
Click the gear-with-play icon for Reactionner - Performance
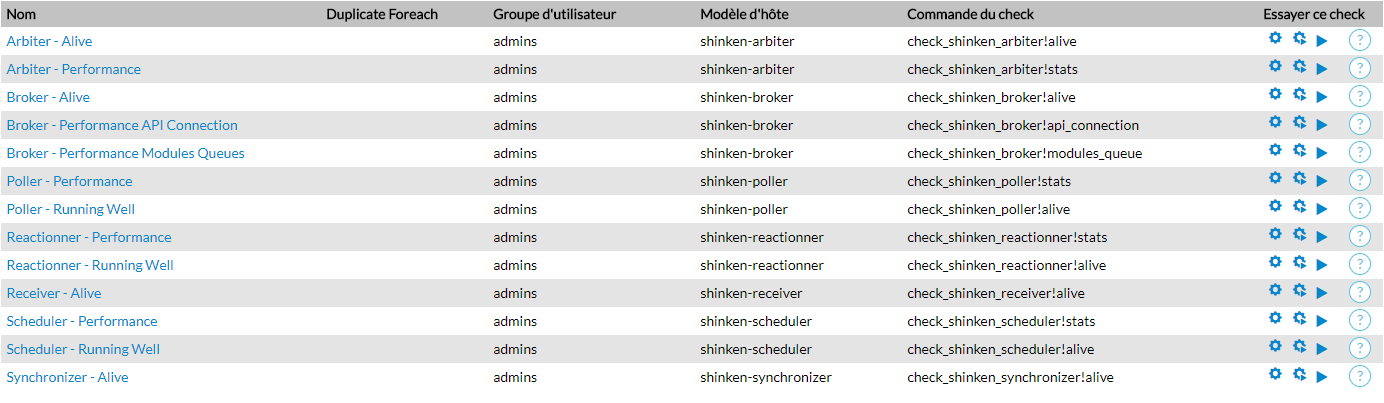click(x=1299, y=234)
